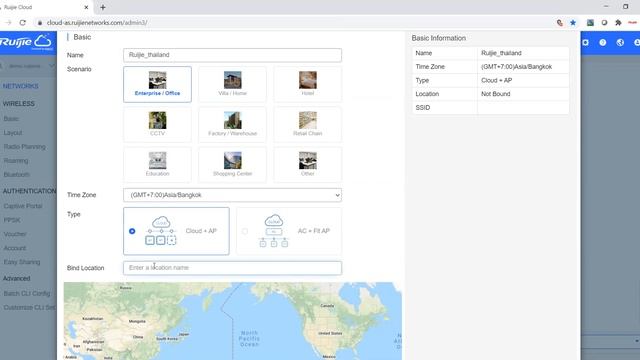Open Bluetooth in the sidebar

[x=17, y=174]
